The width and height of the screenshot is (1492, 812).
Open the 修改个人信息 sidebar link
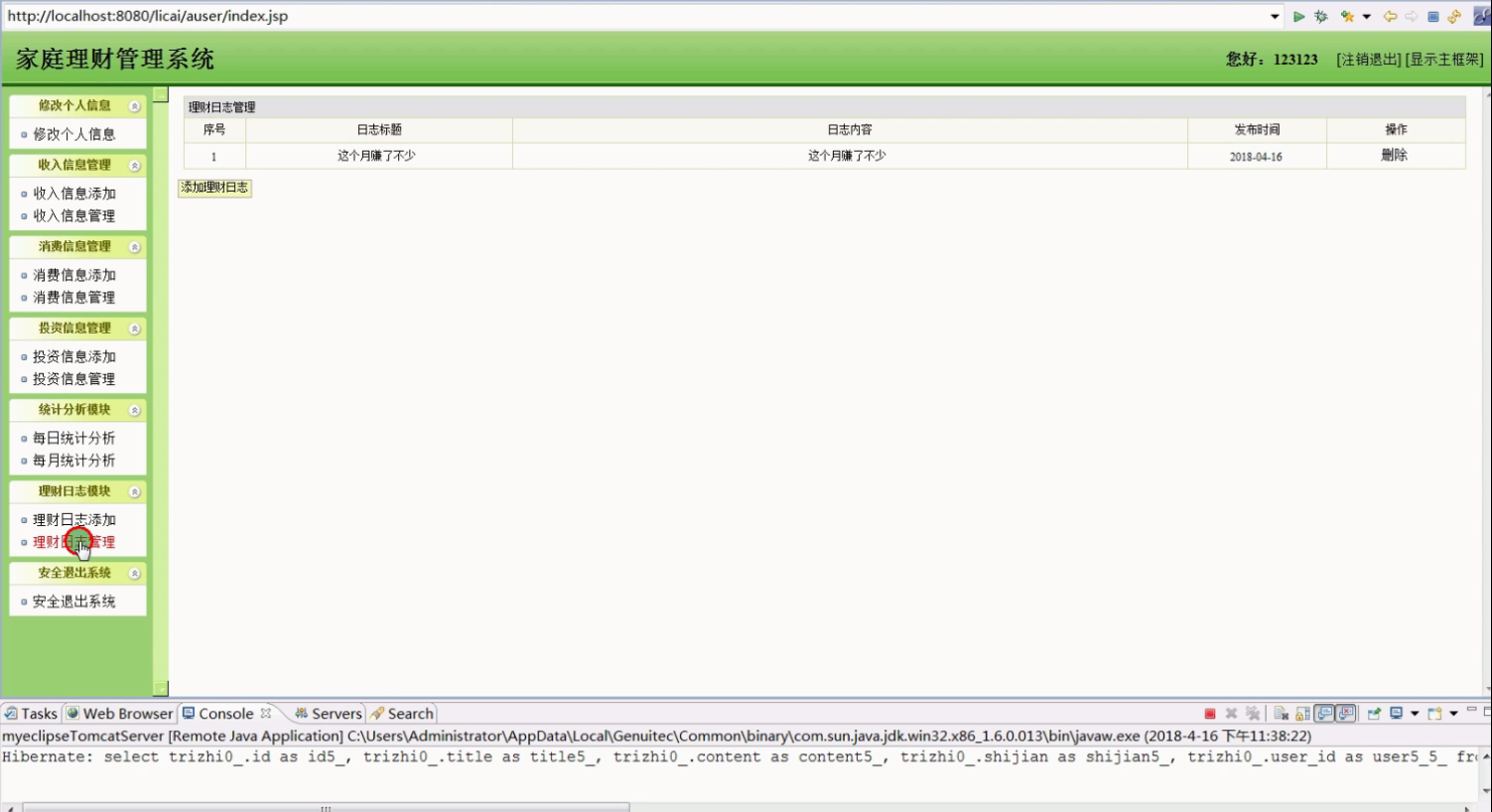[x=74, y=134]
